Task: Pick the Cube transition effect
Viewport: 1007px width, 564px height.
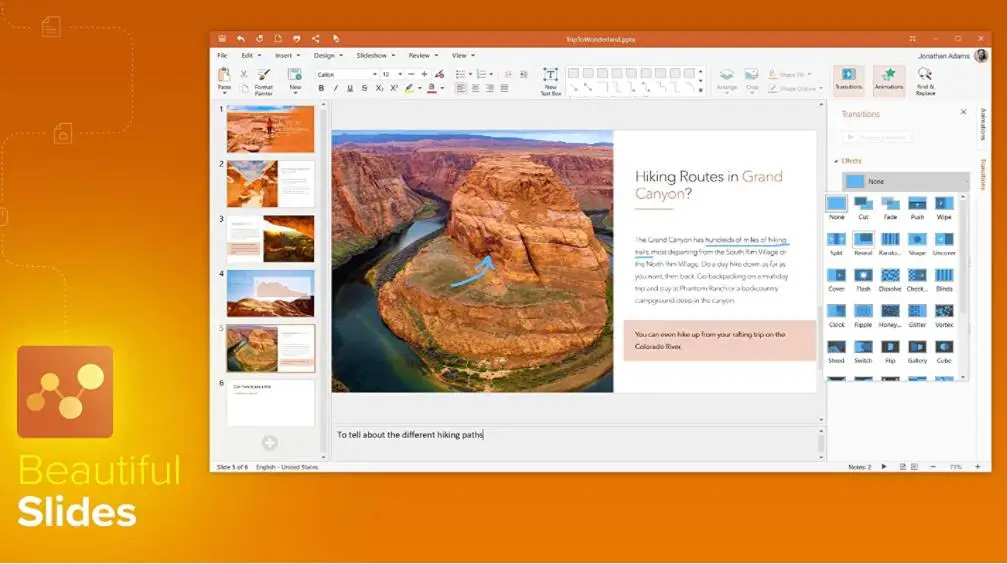Action: tap(944, 348)
